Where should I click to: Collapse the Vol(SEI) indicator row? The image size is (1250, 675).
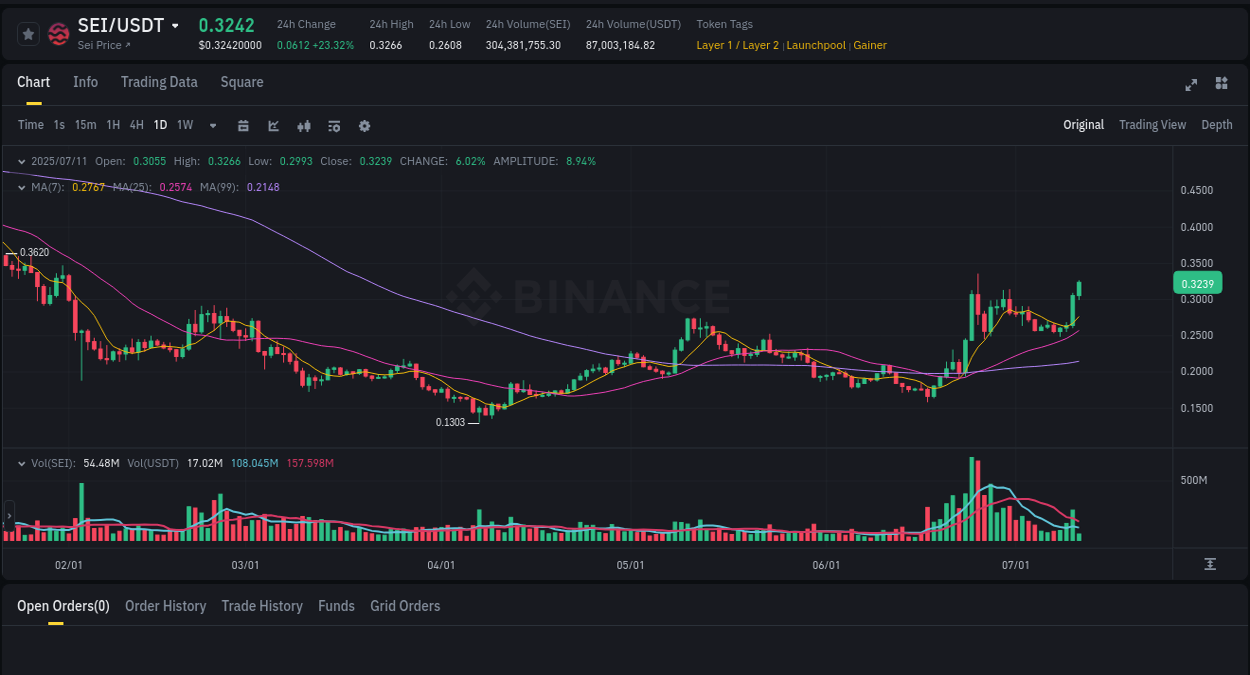click(22, 463)
